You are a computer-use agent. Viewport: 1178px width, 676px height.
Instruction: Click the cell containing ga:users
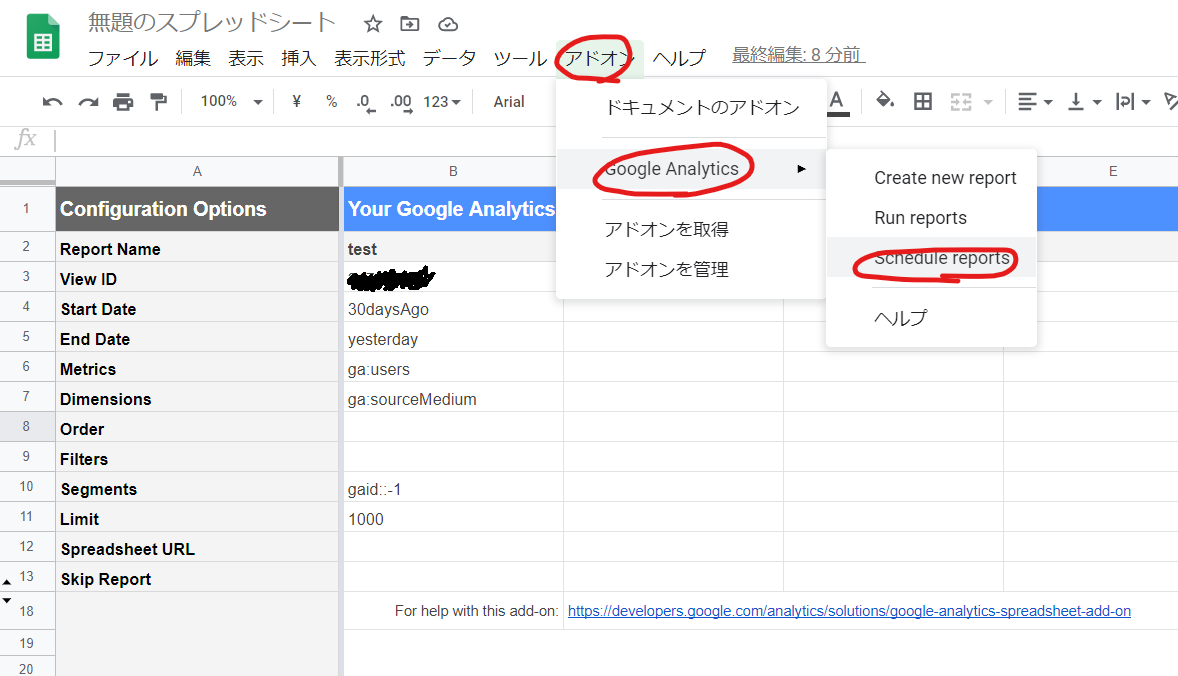coord(453,369)
